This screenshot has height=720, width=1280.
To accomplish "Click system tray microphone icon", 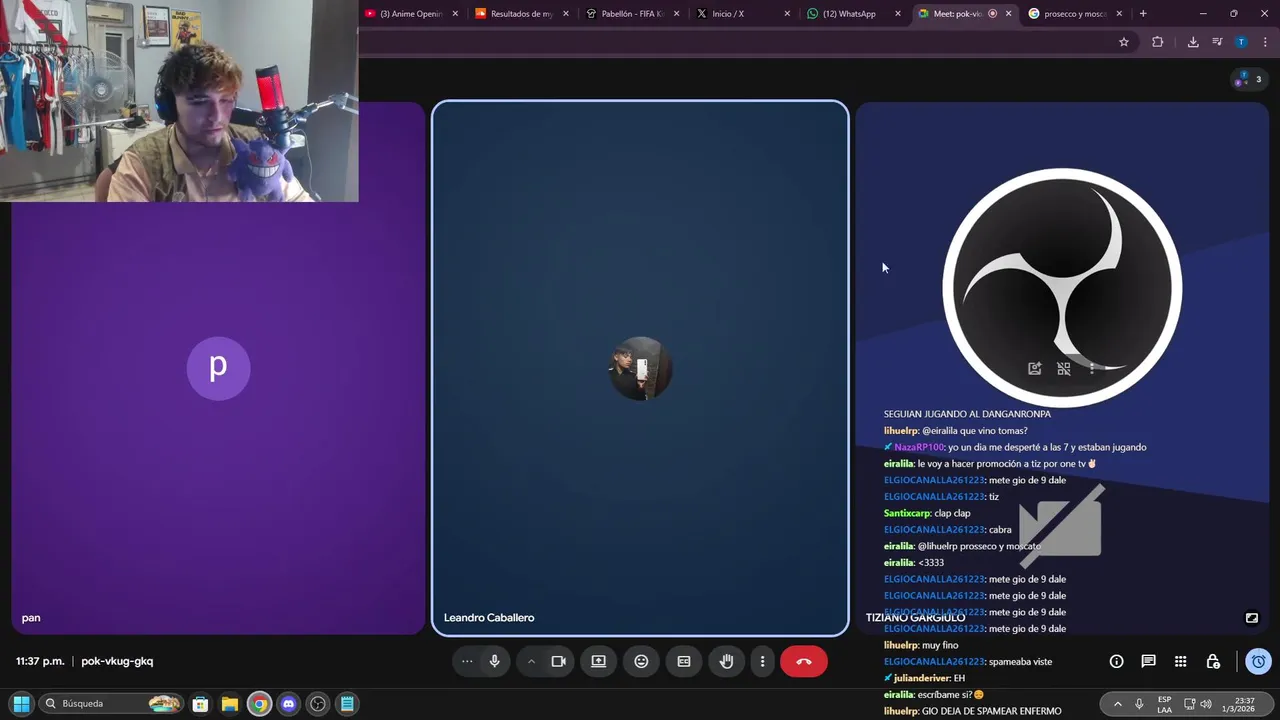I will [x=1139, y=704].
